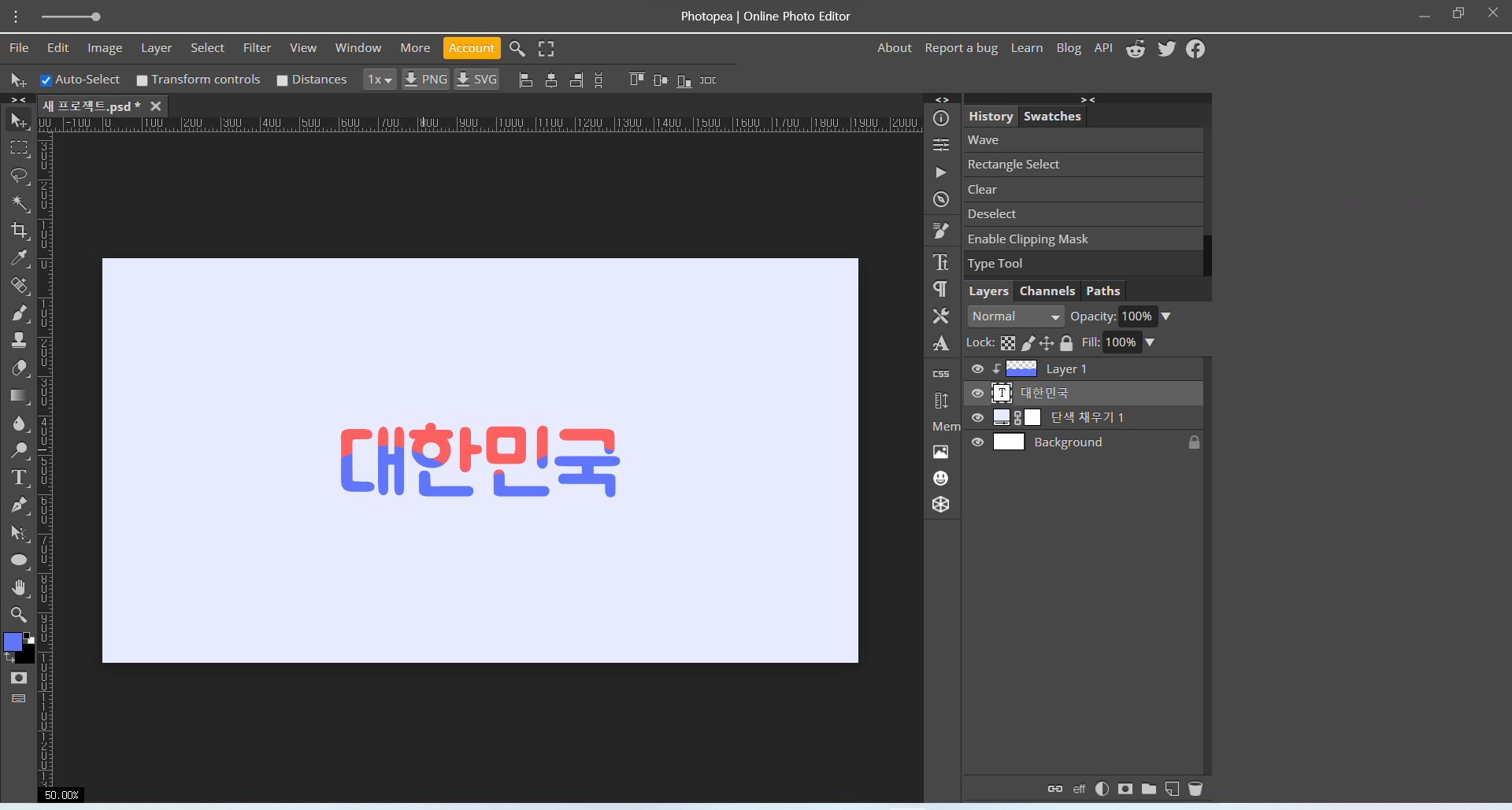This screenshot has height=810, width=1512.
Task: Toggle fullscreen mode icon
Action: pos(547,49)
